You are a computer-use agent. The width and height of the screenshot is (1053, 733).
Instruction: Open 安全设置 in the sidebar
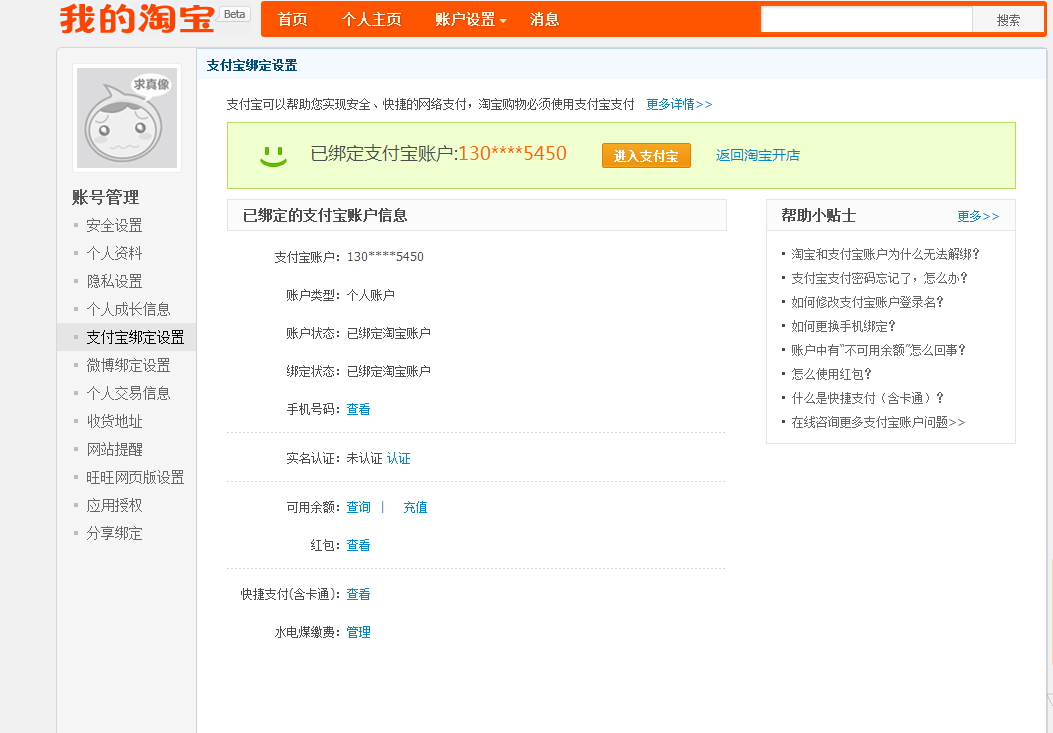tap(114, 225)
